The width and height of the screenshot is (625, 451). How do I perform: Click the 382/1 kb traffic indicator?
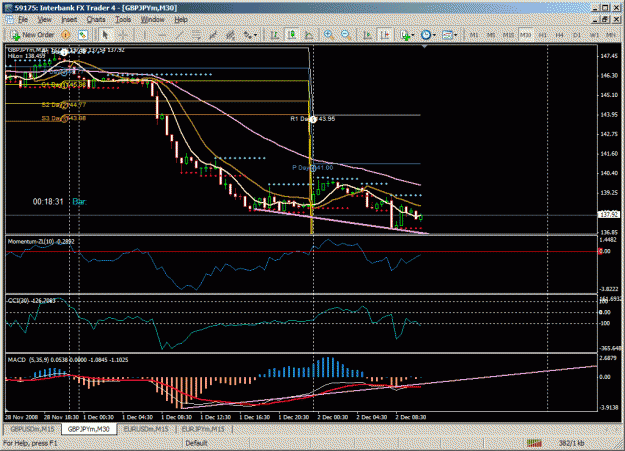572,443
